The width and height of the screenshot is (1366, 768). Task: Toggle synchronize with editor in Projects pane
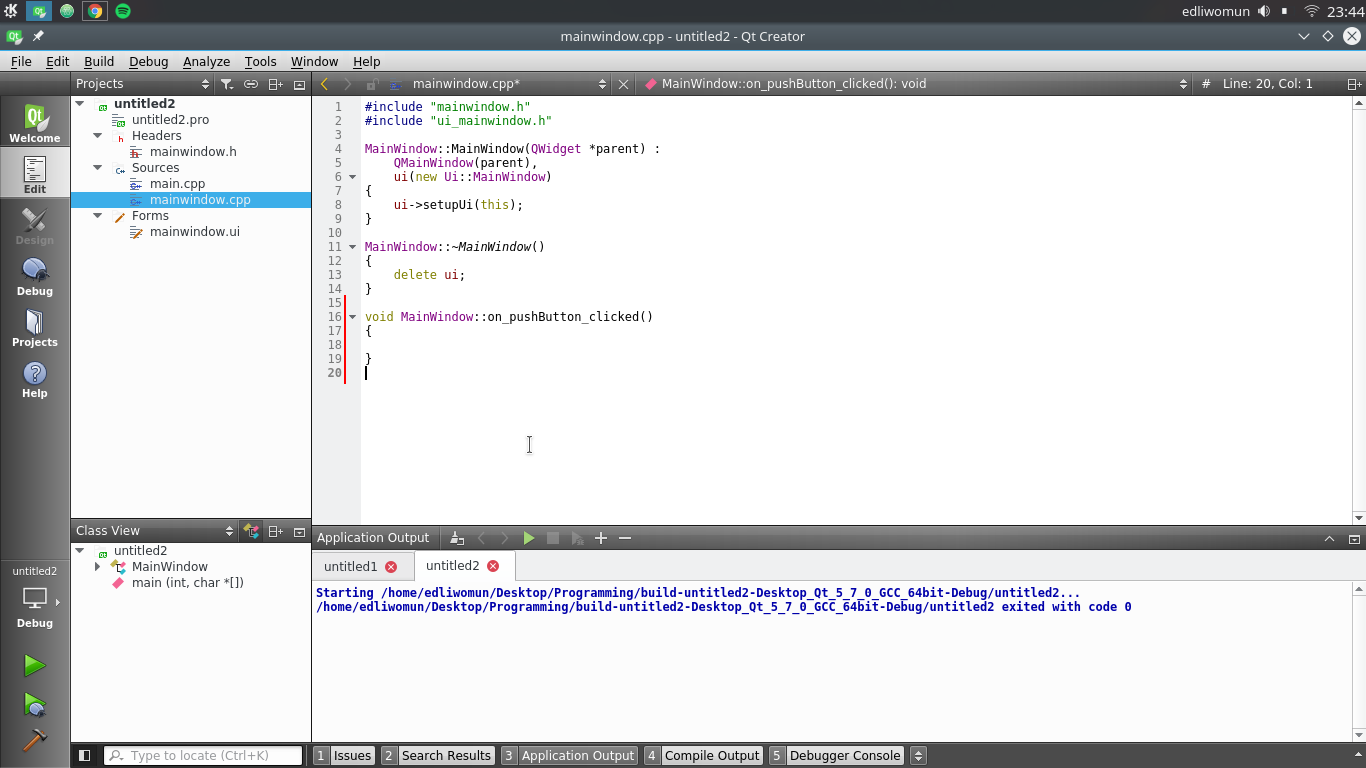pyautogui.click(x=251, y=84)
